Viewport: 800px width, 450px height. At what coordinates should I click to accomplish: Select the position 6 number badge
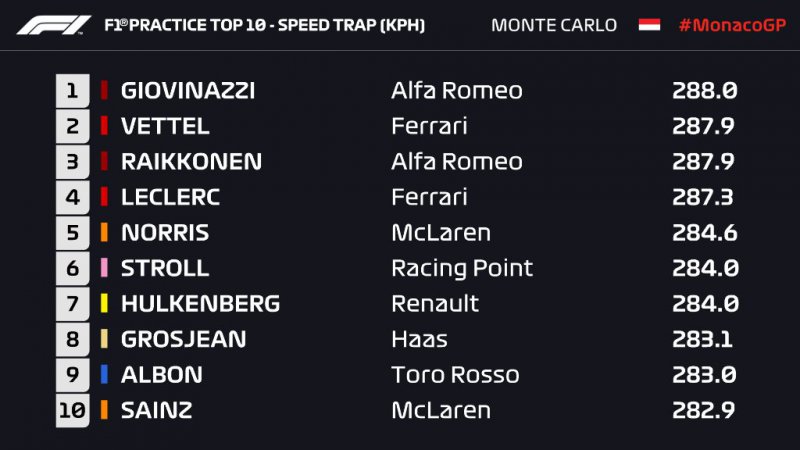pos(72,268)
